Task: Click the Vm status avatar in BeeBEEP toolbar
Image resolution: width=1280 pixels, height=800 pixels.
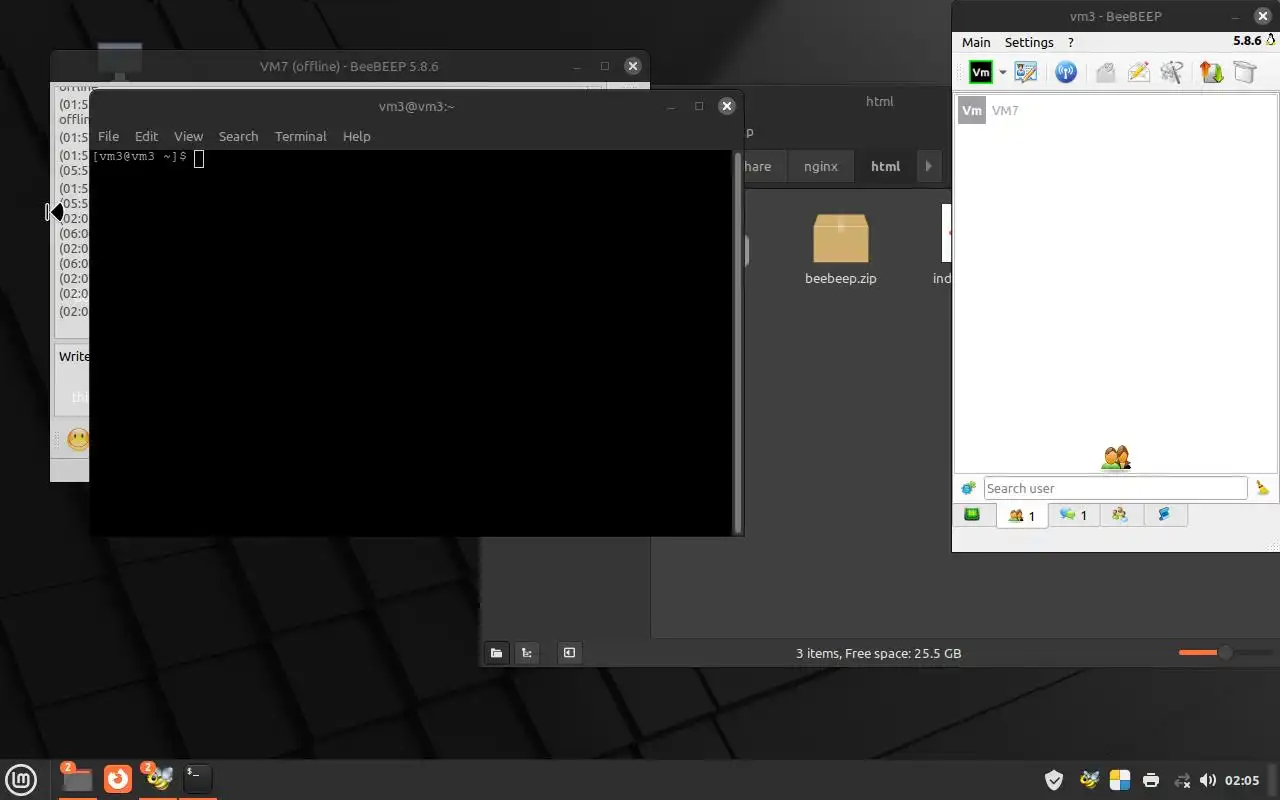Action: 981,72
